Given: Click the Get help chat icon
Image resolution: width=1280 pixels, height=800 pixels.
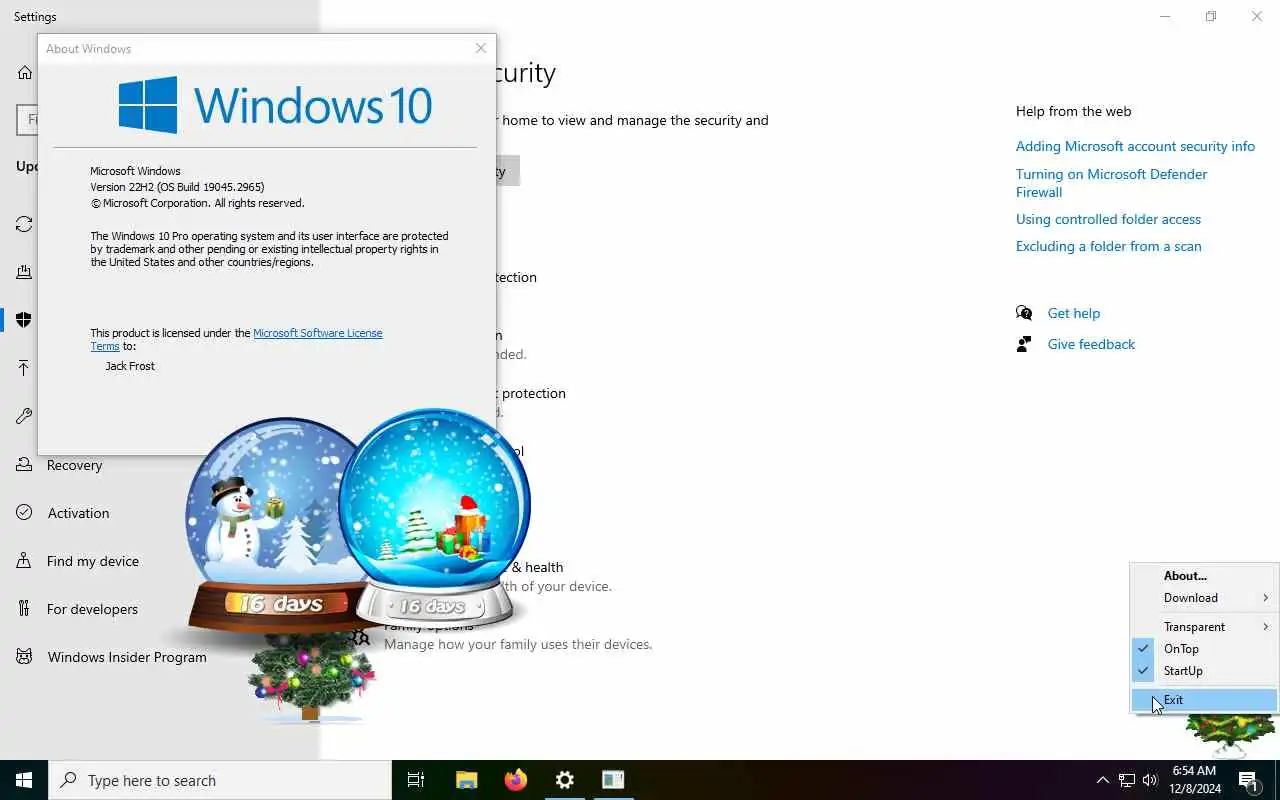Looking at the screenshot, I should [x=1024, y=313].
